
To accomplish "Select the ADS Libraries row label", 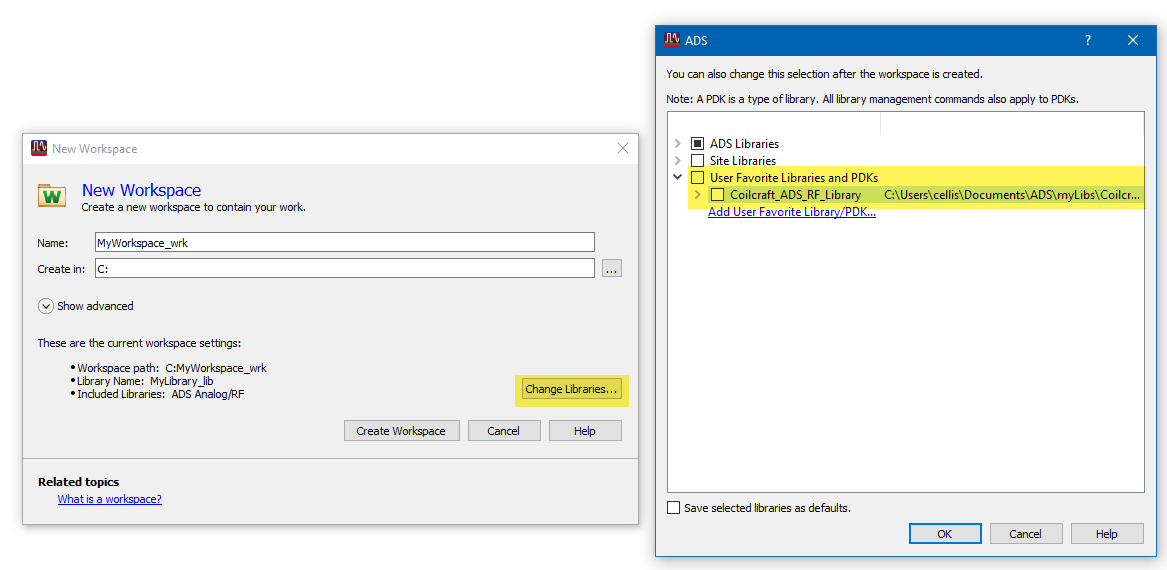I will click(744, 143).
